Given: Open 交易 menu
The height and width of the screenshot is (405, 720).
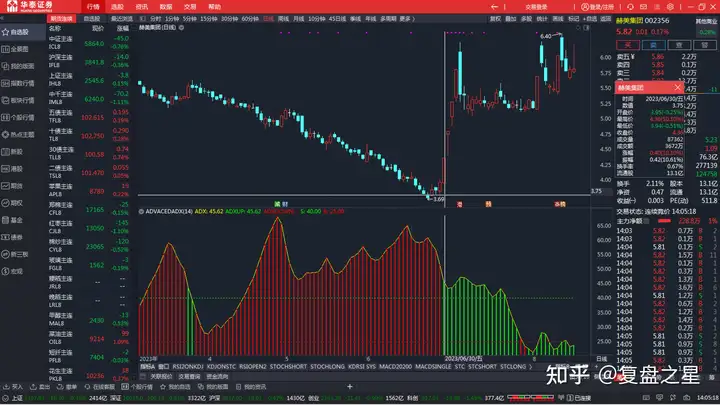Looking at the screenshot, I should [190, 7].
